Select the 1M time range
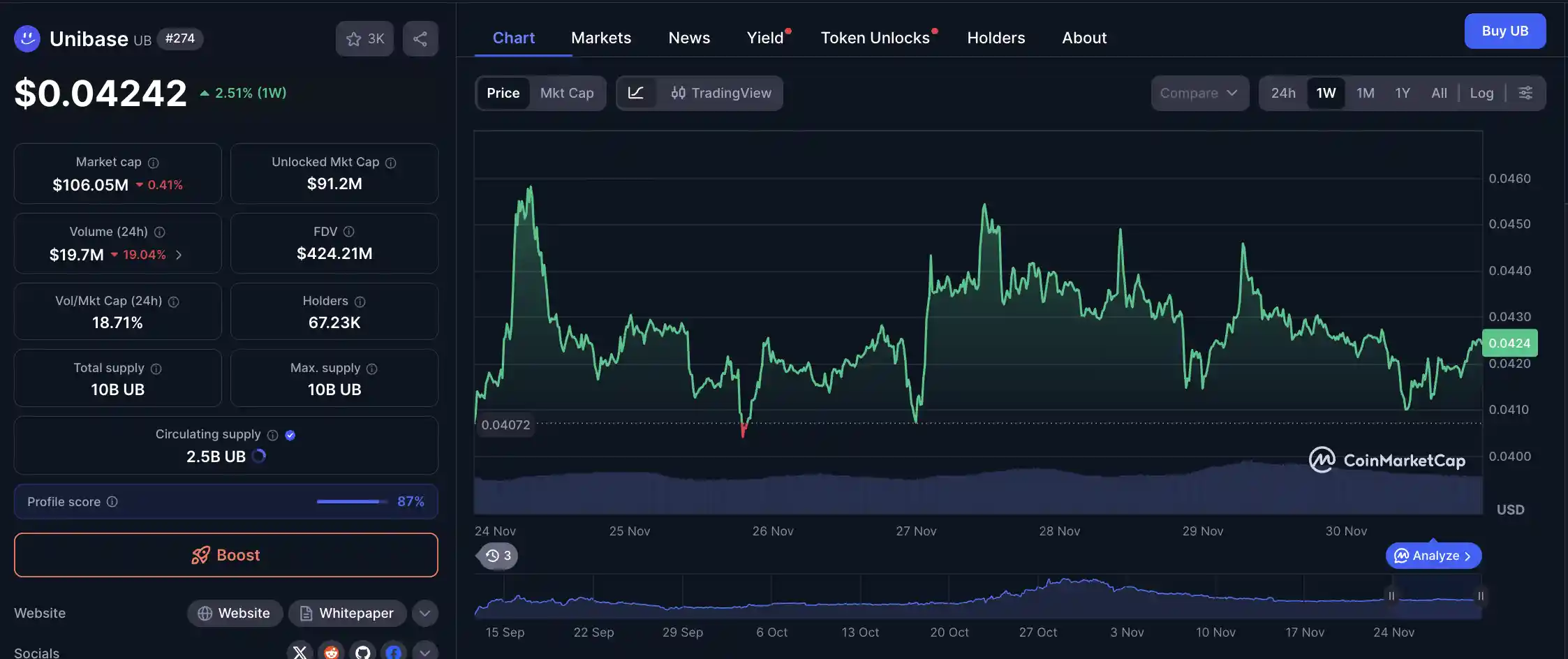1568x659 pixels. click(x=1366, y=93)
